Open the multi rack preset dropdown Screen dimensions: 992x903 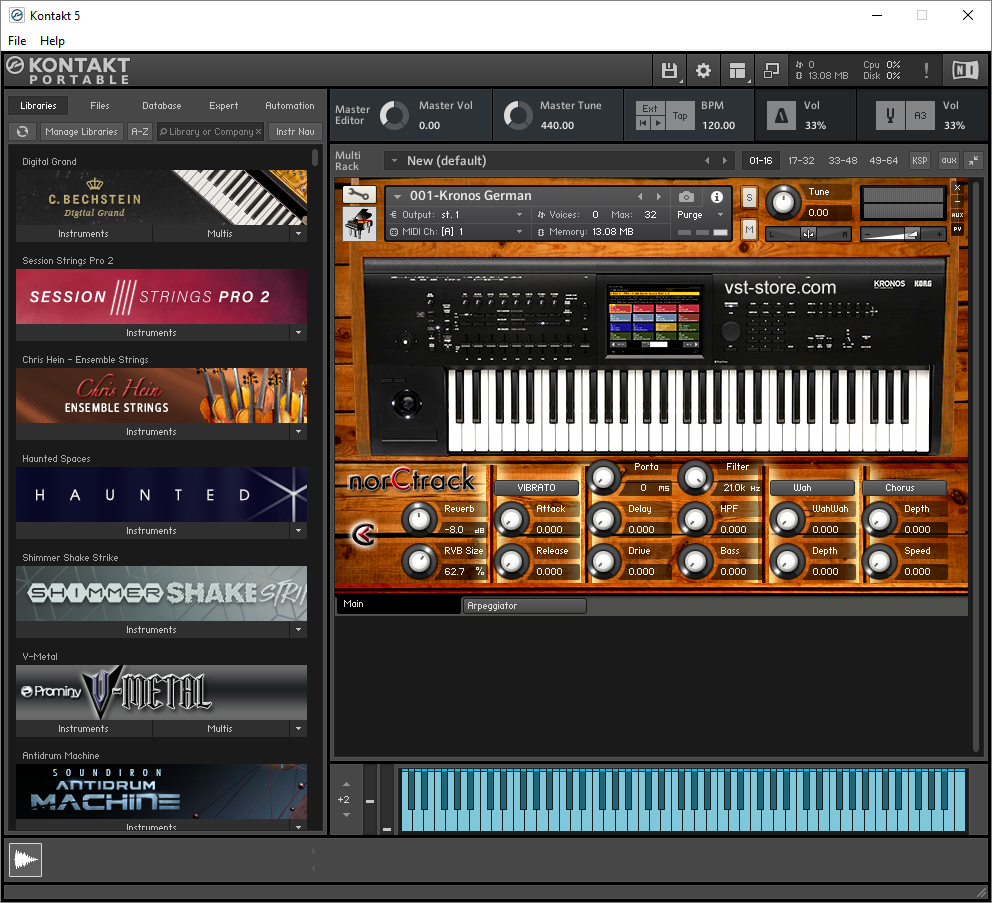(x=394, y=161)
